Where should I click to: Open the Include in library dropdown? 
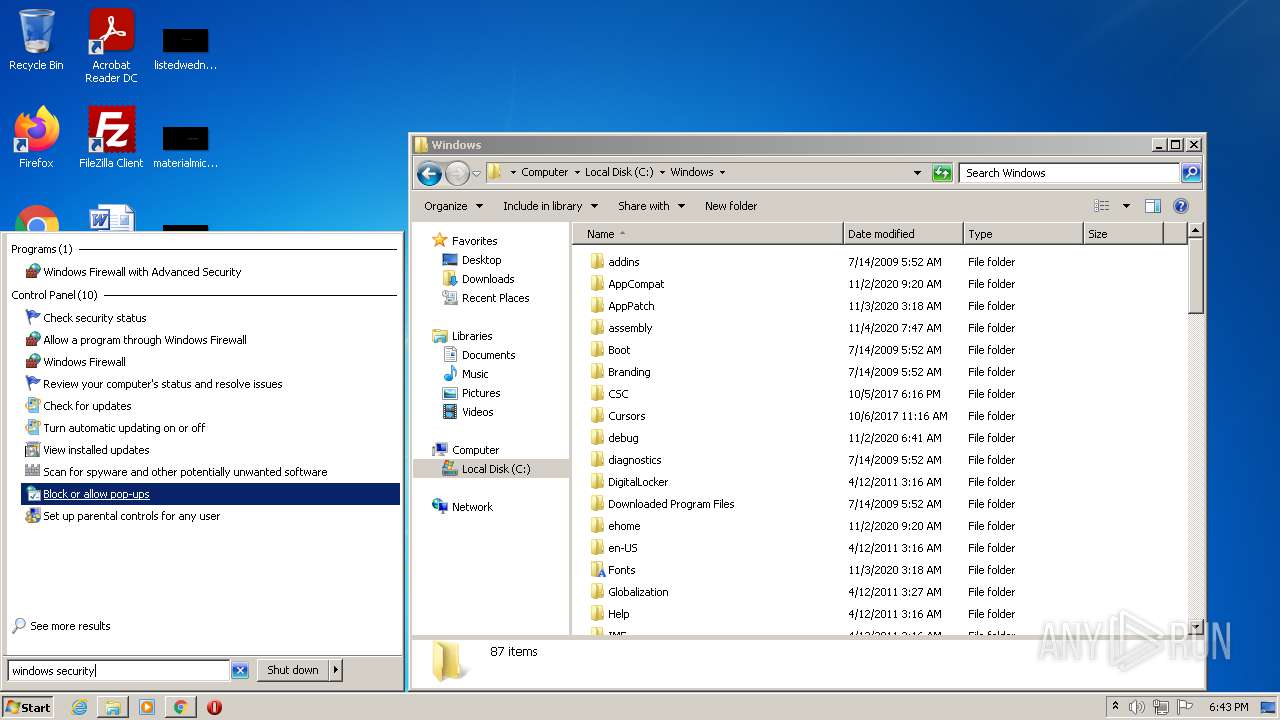click(550, 206)
